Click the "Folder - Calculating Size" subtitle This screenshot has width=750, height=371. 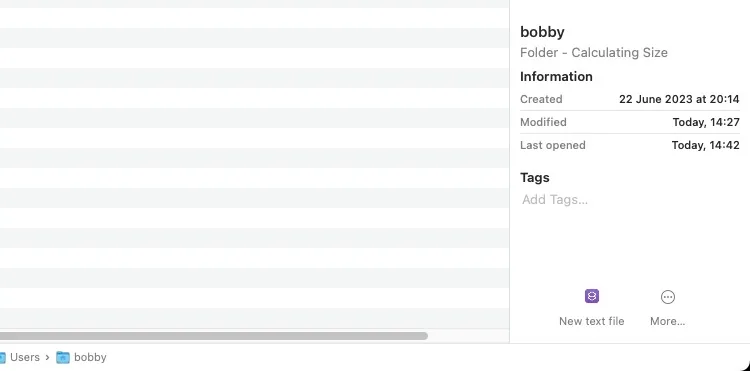(594, 53)
